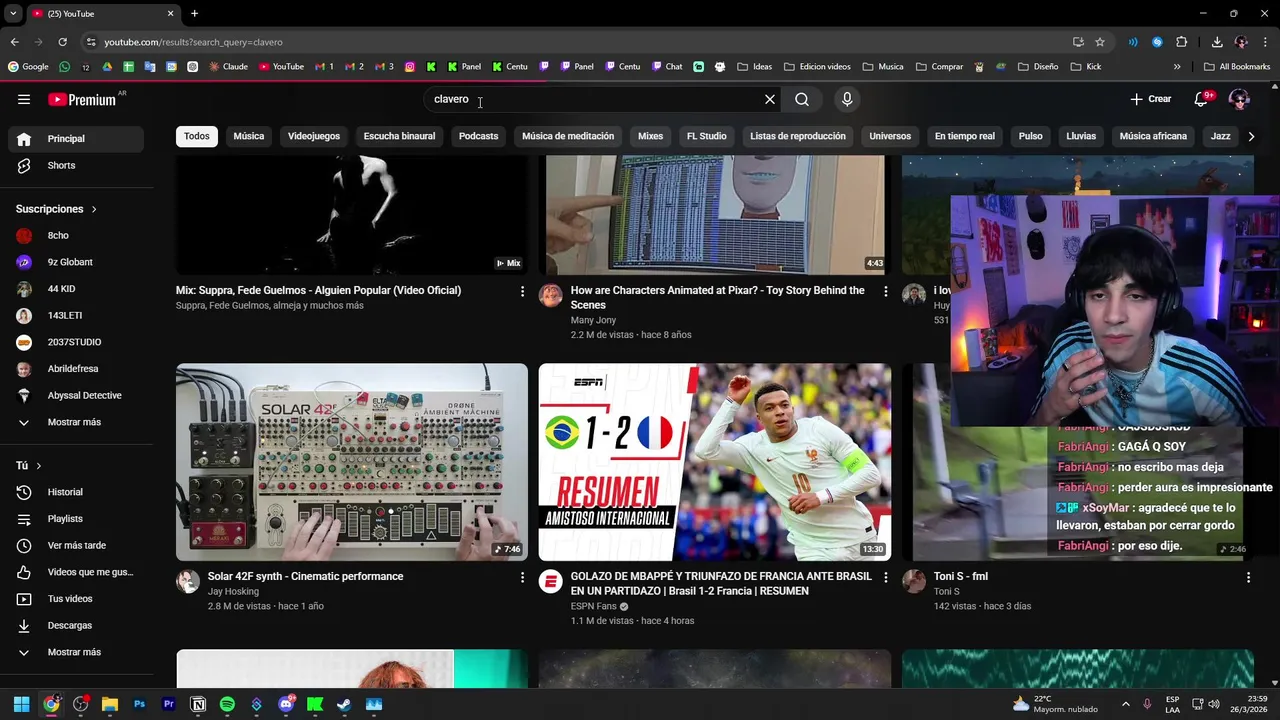Screen dimensions: 1280x720
Task: Bookmark this page with the star
Action: coord(1100,42)
